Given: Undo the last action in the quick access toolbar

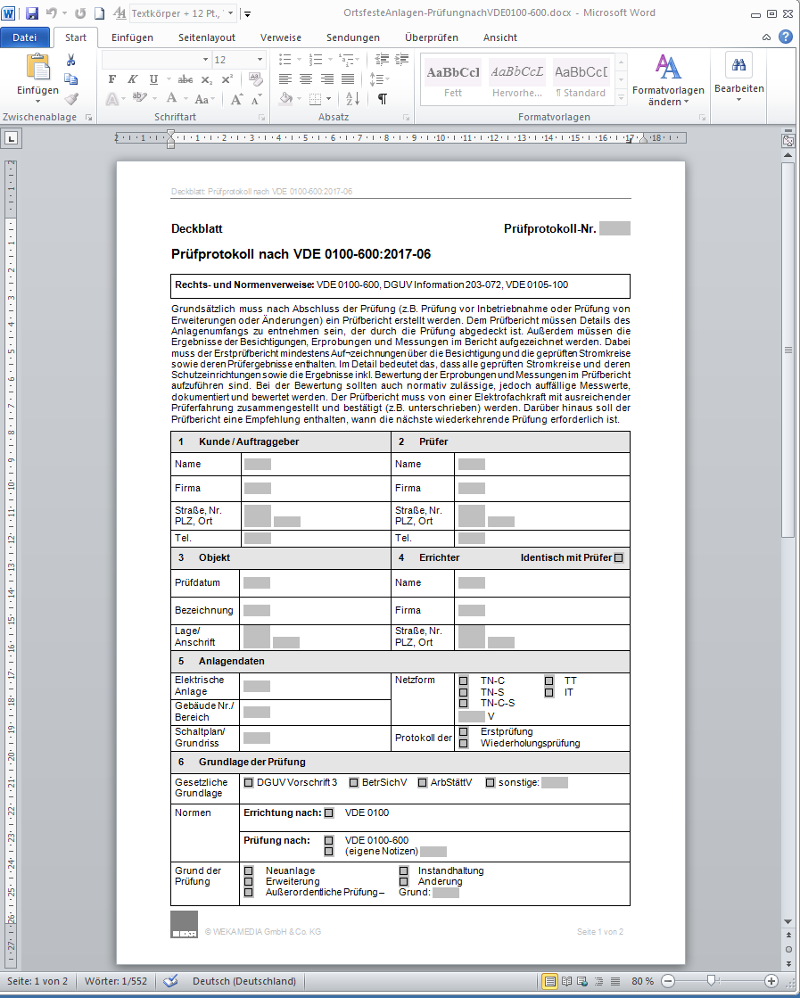Looking at the screenshot, I should pos(52,13).
